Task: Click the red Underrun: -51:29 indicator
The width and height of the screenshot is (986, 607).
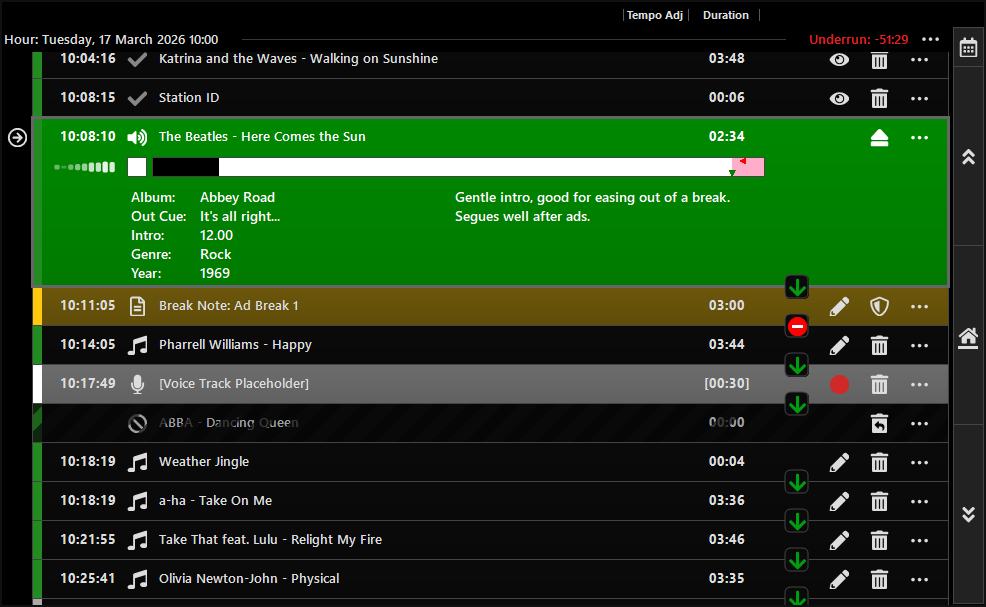Action: (x=858, y=39)
